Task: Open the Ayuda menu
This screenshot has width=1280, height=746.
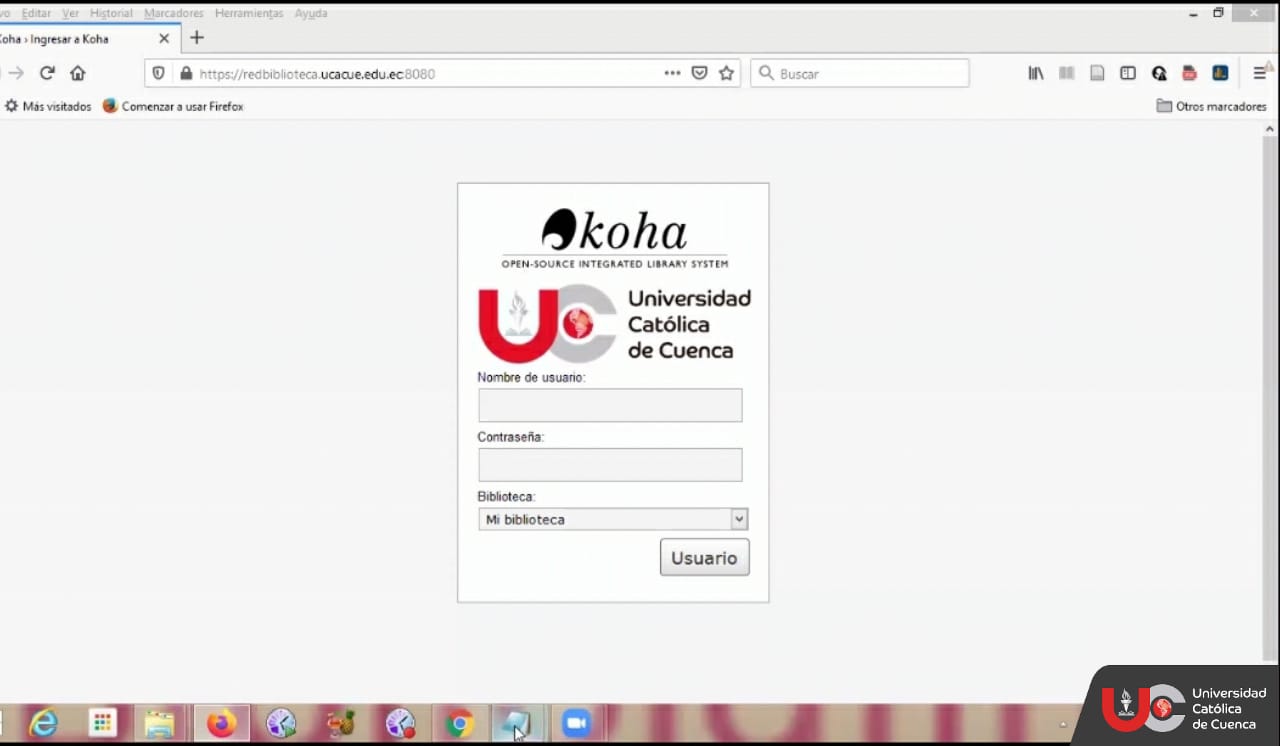Action: (x=311, y=13)
